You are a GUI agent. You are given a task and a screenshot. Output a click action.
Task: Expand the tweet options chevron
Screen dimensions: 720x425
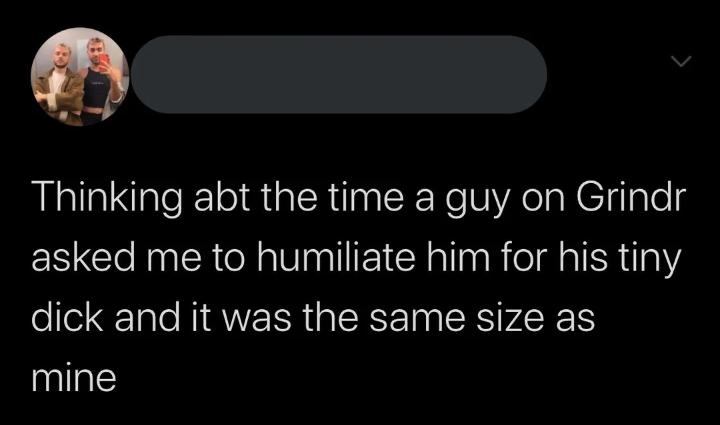click(x=681, y=61)
